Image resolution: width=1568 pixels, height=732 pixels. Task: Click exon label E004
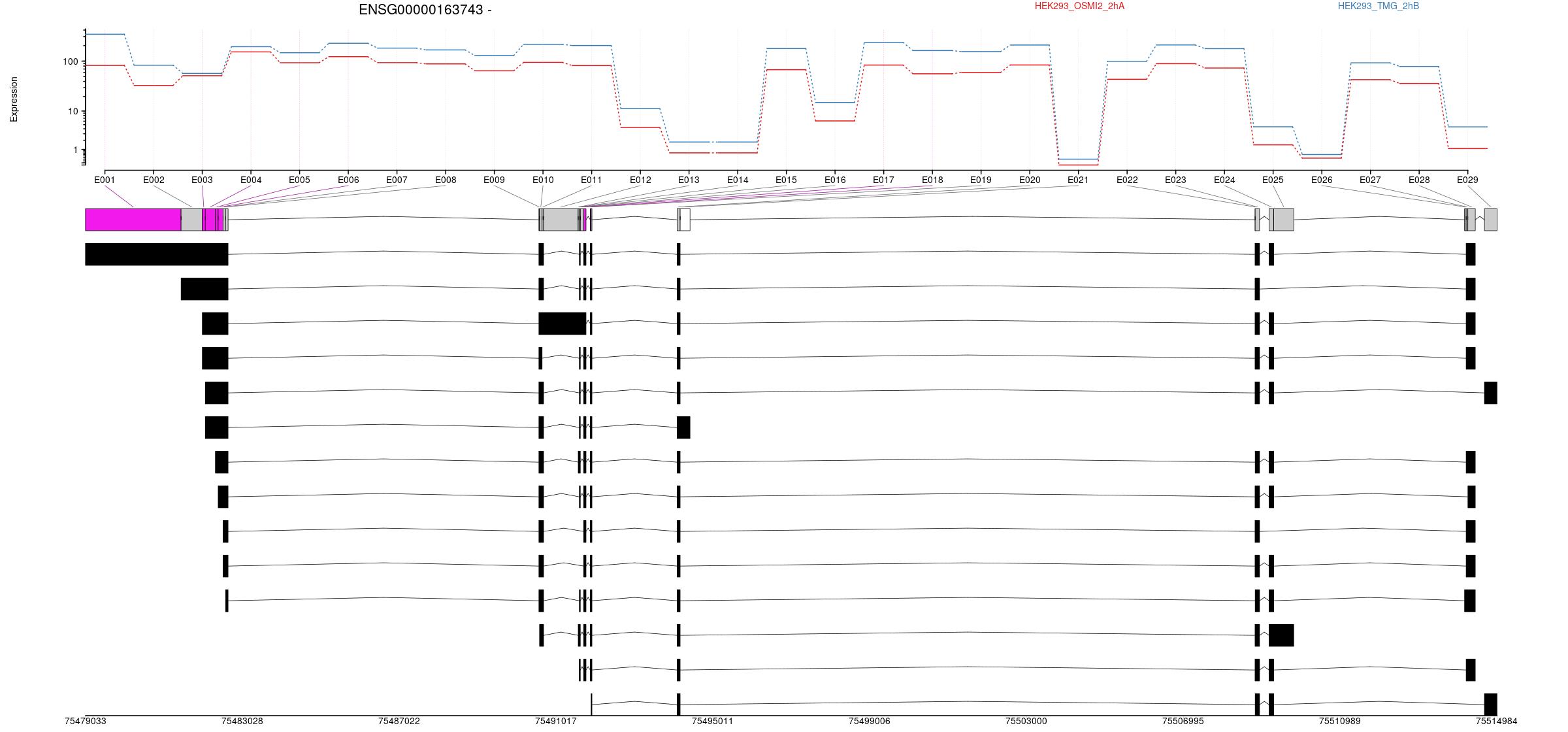251,180
